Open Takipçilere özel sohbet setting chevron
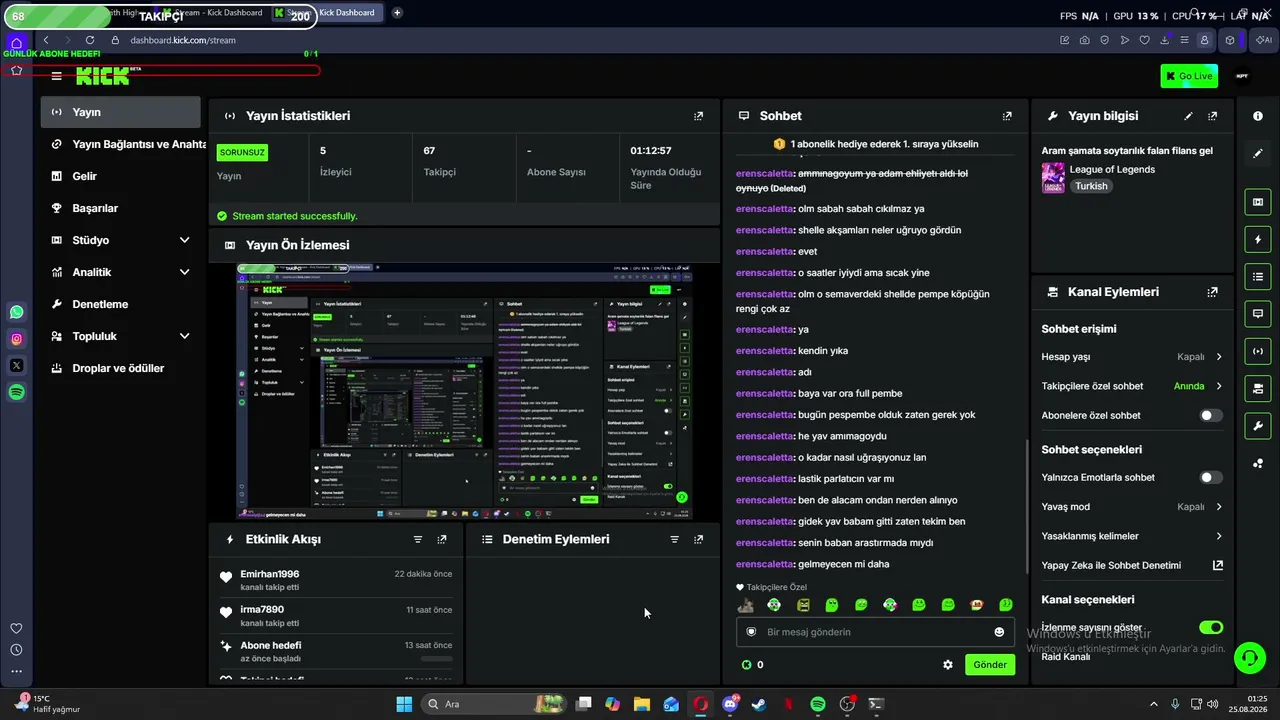This screenshot has width=1280, height=720. pos(1219,386)
